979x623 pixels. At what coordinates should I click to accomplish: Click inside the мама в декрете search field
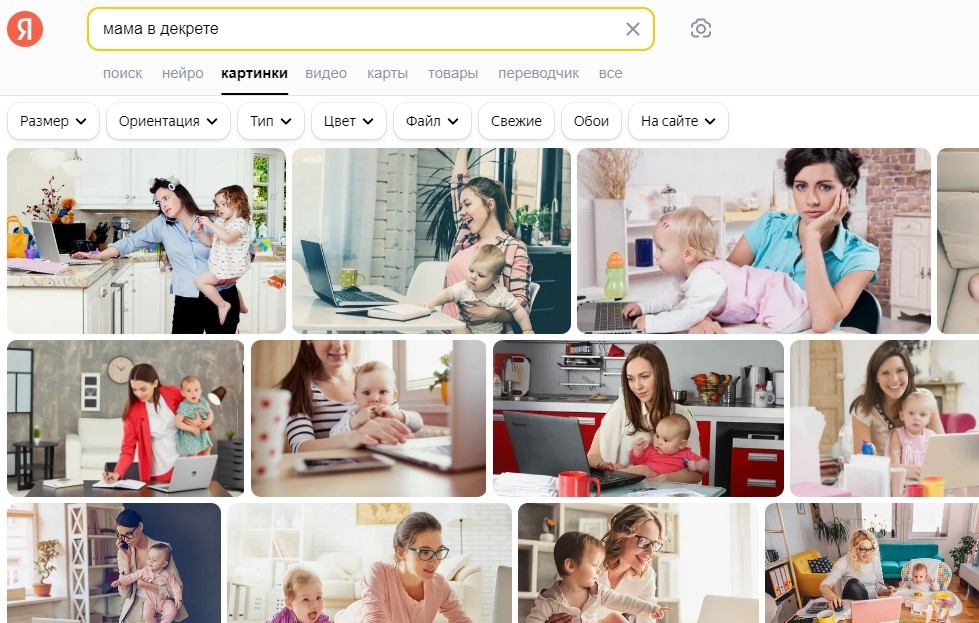(356, 29)
